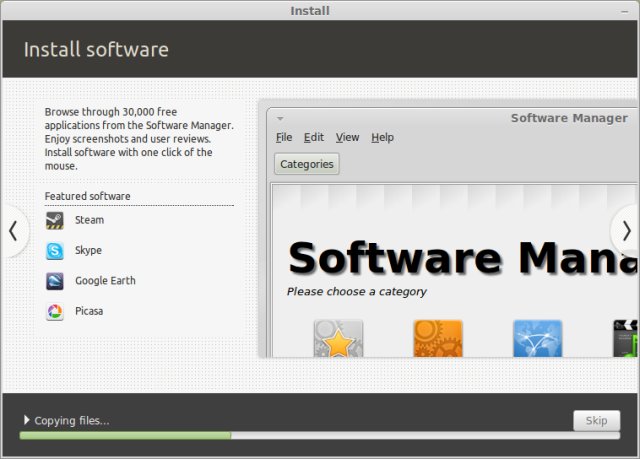The width and height of the screenshot is (640, 459).
Task: Click the Skype label text
Action: pyautogui.click(x=88, y=250)
